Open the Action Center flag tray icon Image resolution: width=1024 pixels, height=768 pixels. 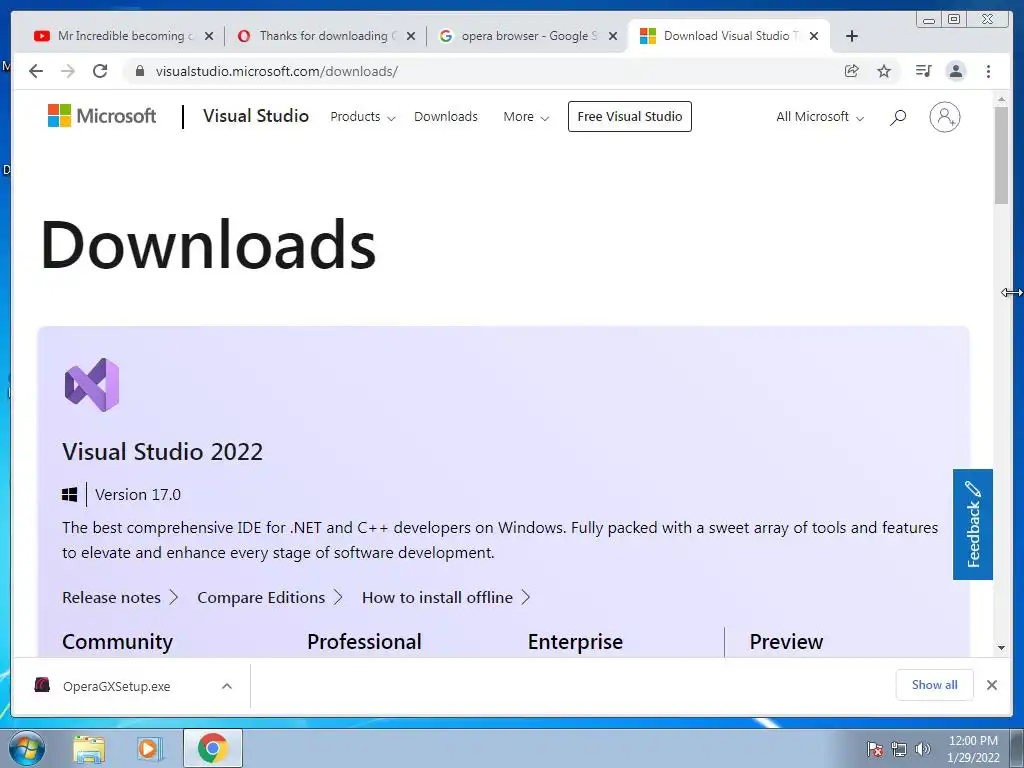point(875,749)
